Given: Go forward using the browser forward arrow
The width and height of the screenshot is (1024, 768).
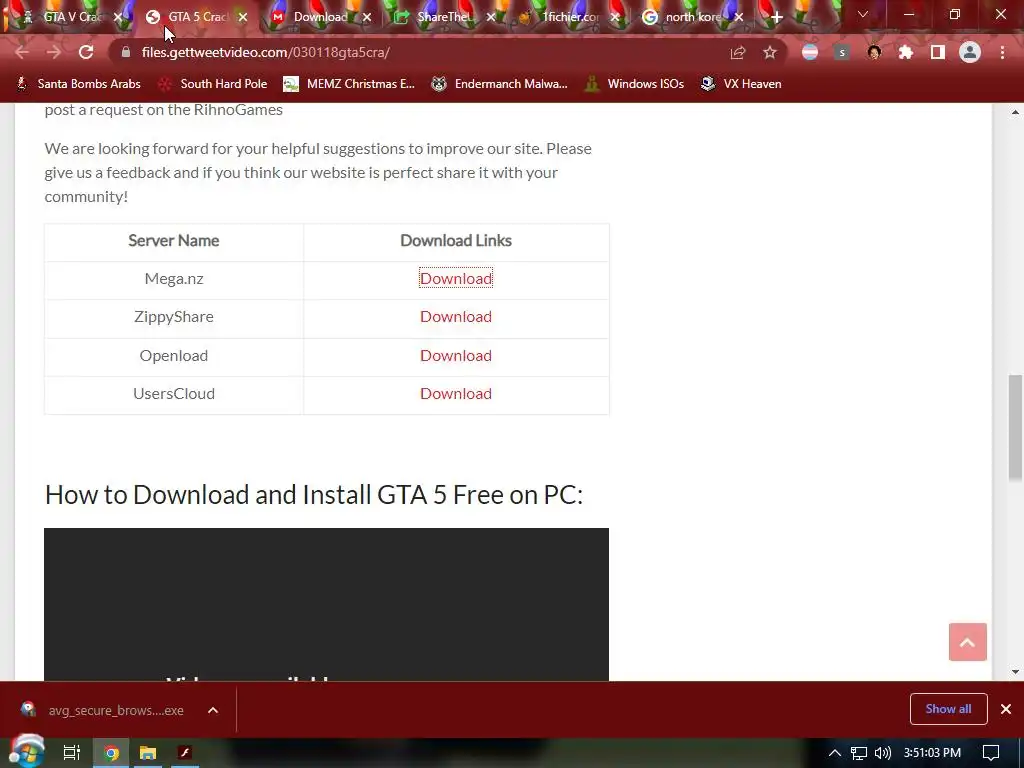Looking at the screenshot, I should coord(54,52).
